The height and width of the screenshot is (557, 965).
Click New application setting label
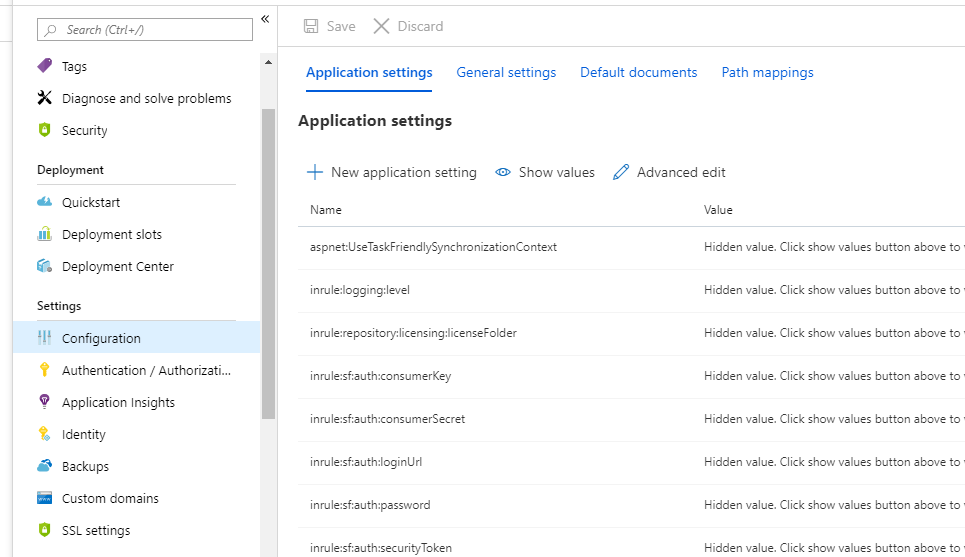(404, 172)
